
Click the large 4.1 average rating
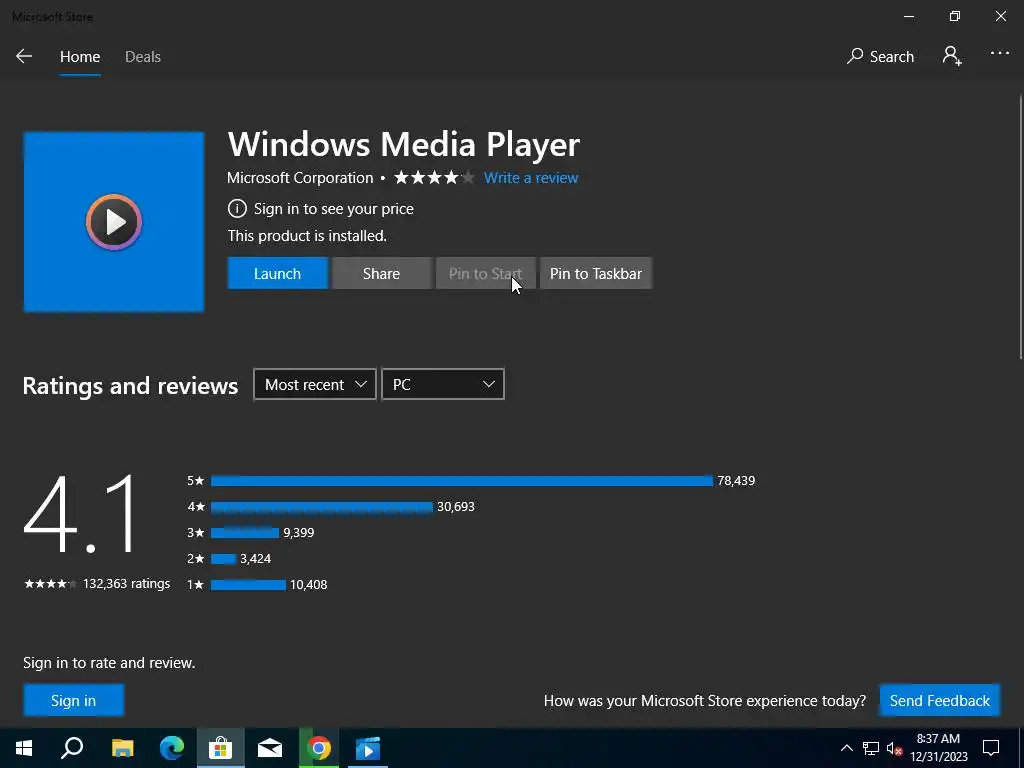[80, 515]
